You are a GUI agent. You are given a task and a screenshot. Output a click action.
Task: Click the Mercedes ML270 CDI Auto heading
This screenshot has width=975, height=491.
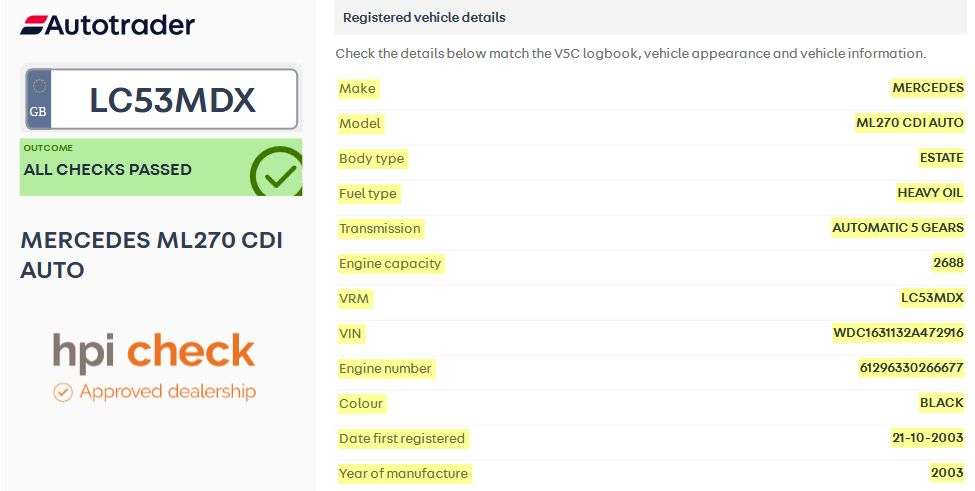tap(151, 255)
